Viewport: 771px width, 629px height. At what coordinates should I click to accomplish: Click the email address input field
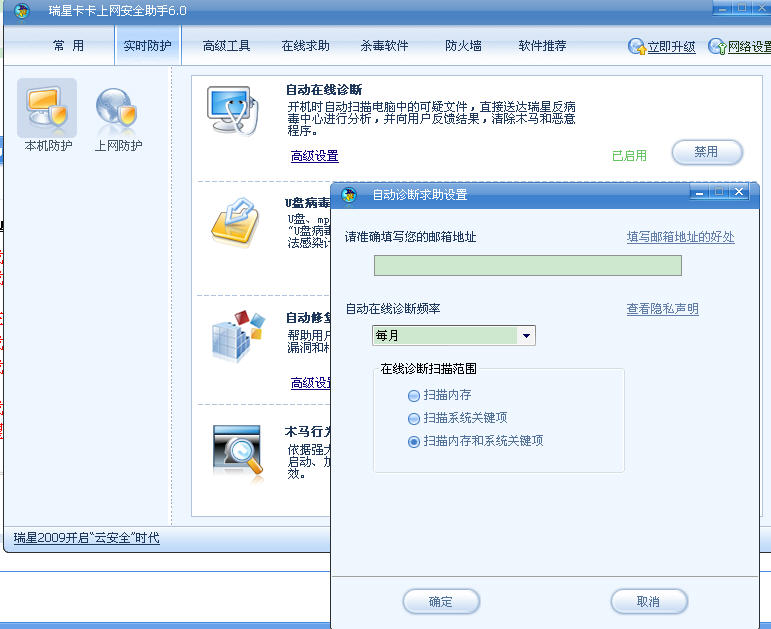point(528,266)
